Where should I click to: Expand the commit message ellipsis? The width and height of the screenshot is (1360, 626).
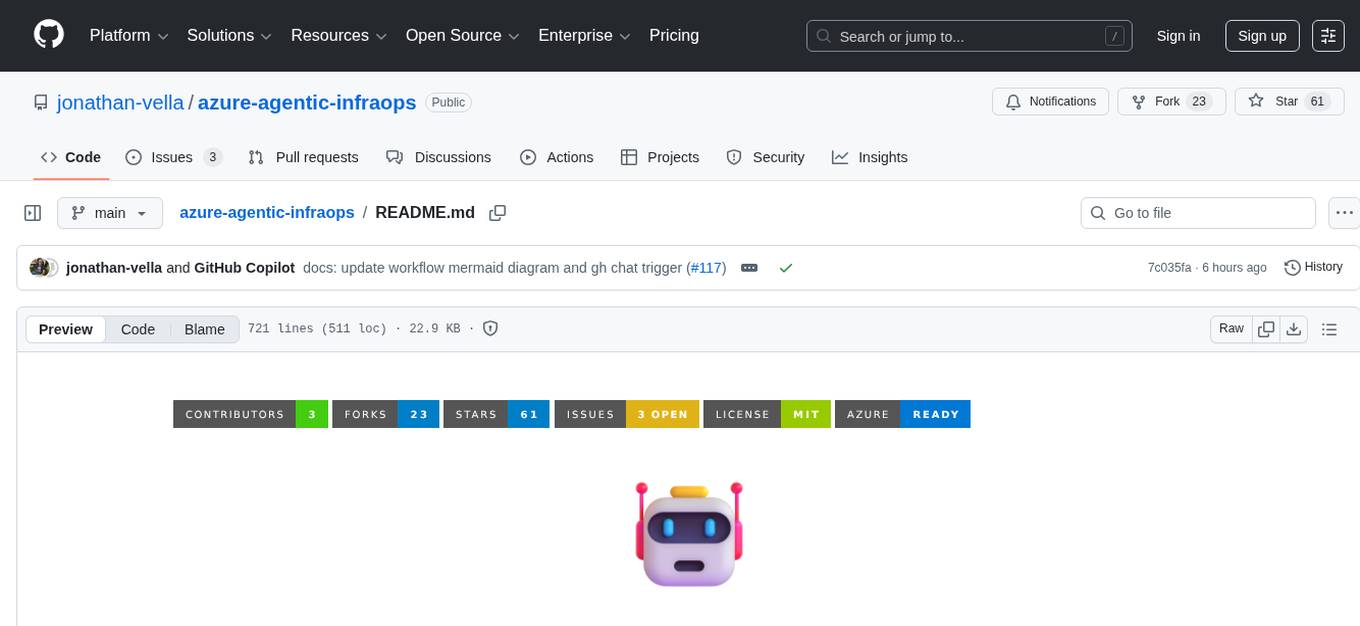click(x=749, y=267)
